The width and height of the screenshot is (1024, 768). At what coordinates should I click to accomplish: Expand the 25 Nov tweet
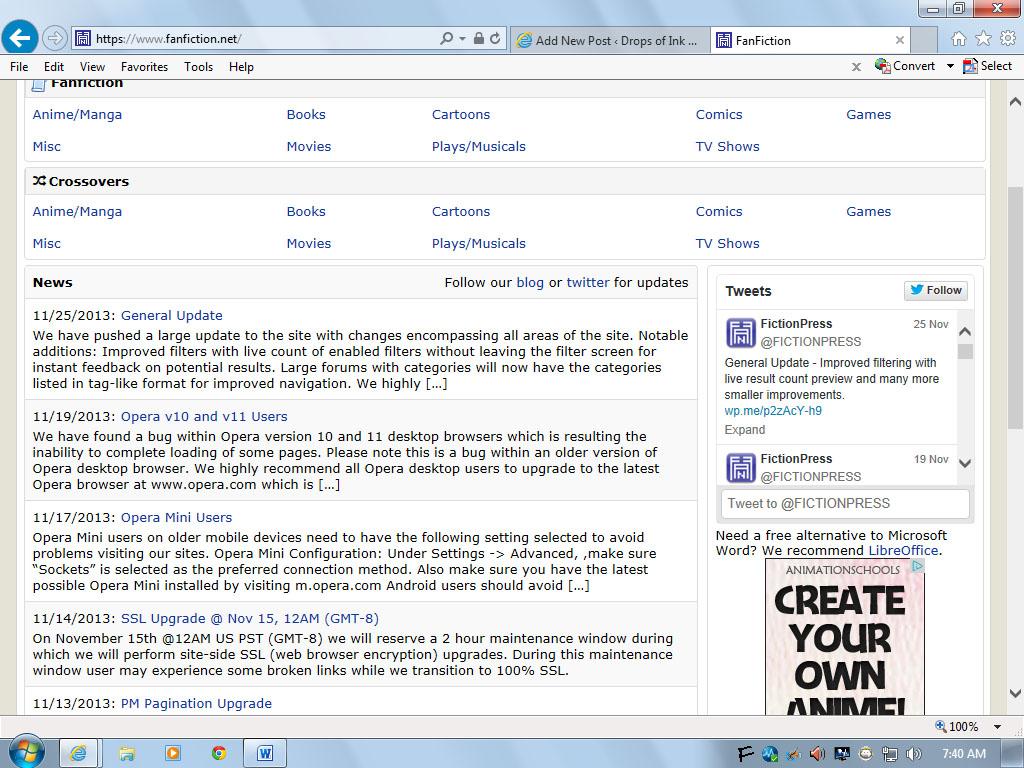pyautogui.click(x=744, y=430)
